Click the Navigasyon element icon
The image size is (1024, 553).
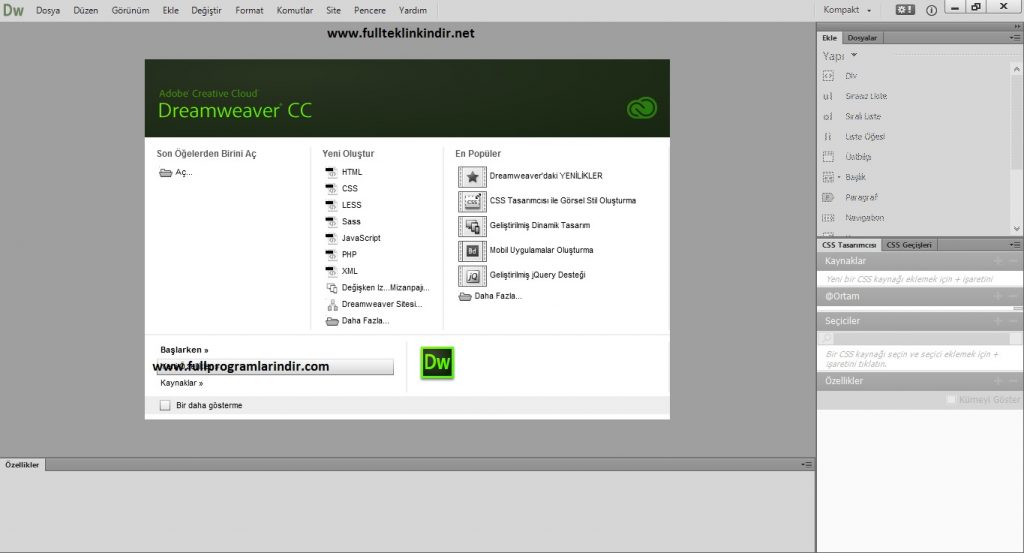828,217
